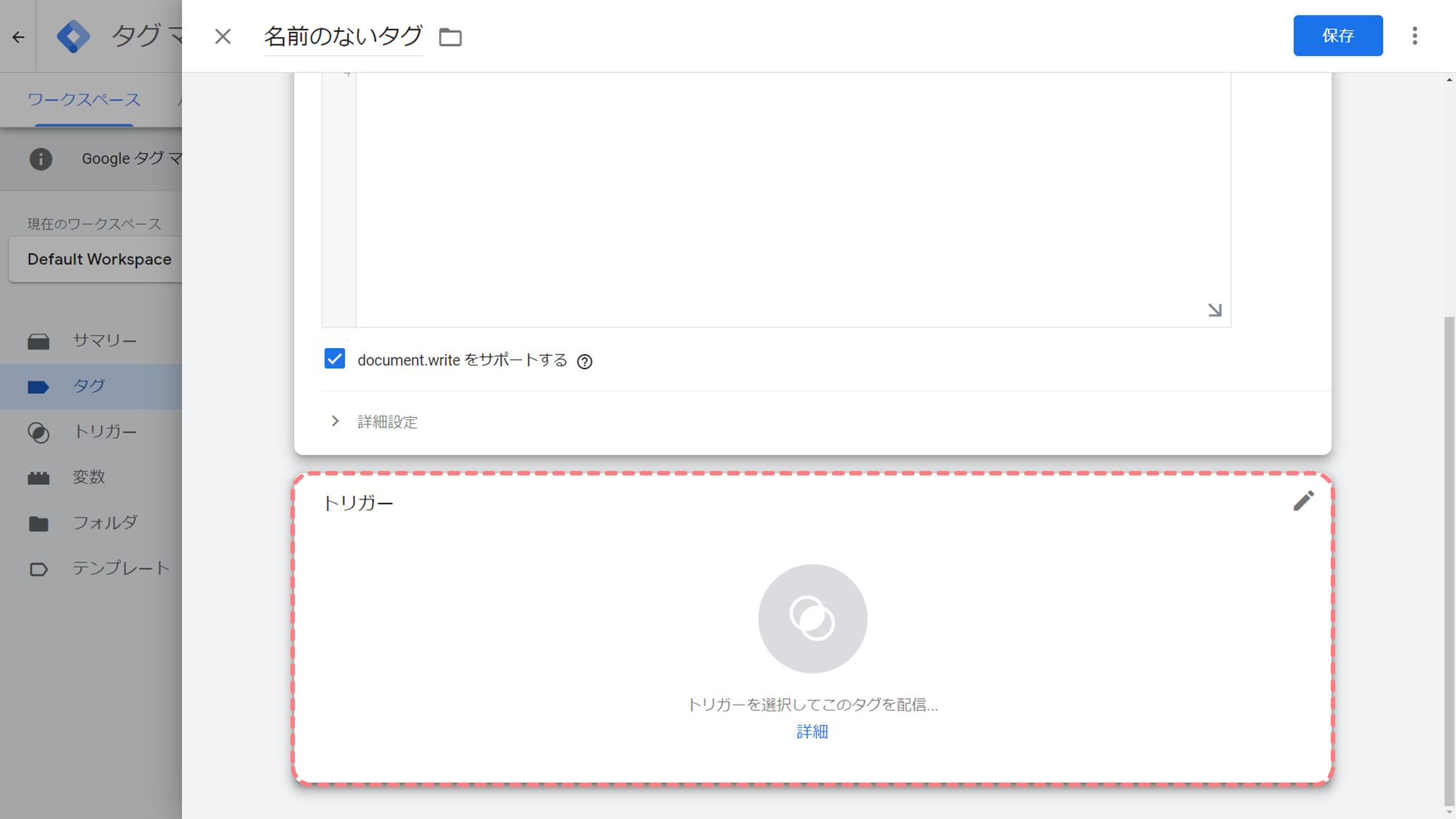
Task: Click the 詳細 link in trigger card
Action: point(812,732)
